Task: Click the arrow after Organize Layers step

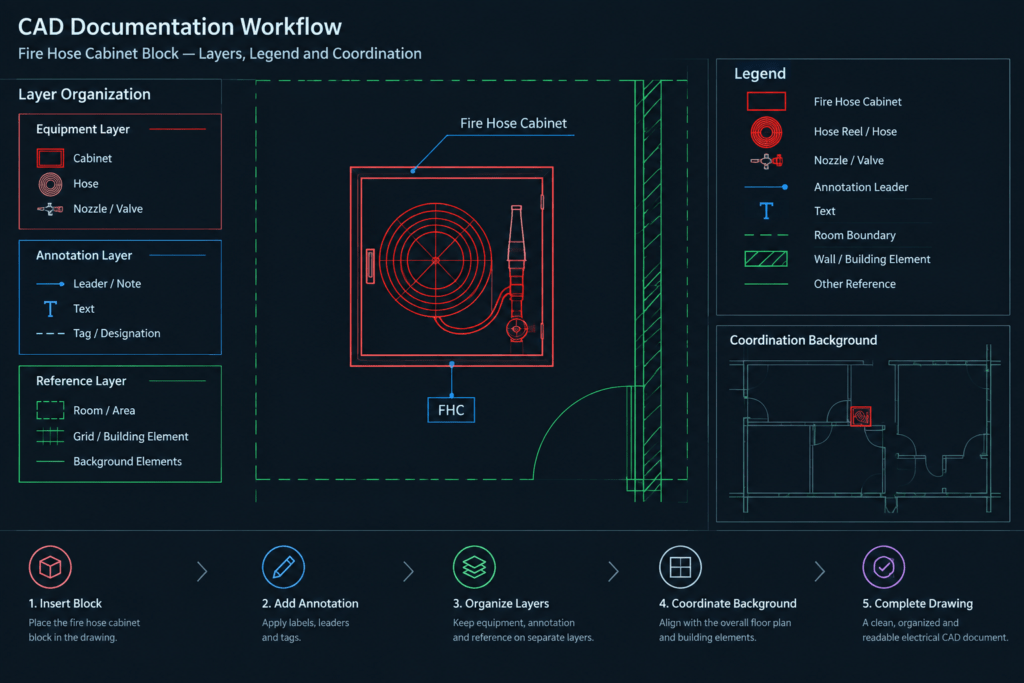Action: point(613,571)
